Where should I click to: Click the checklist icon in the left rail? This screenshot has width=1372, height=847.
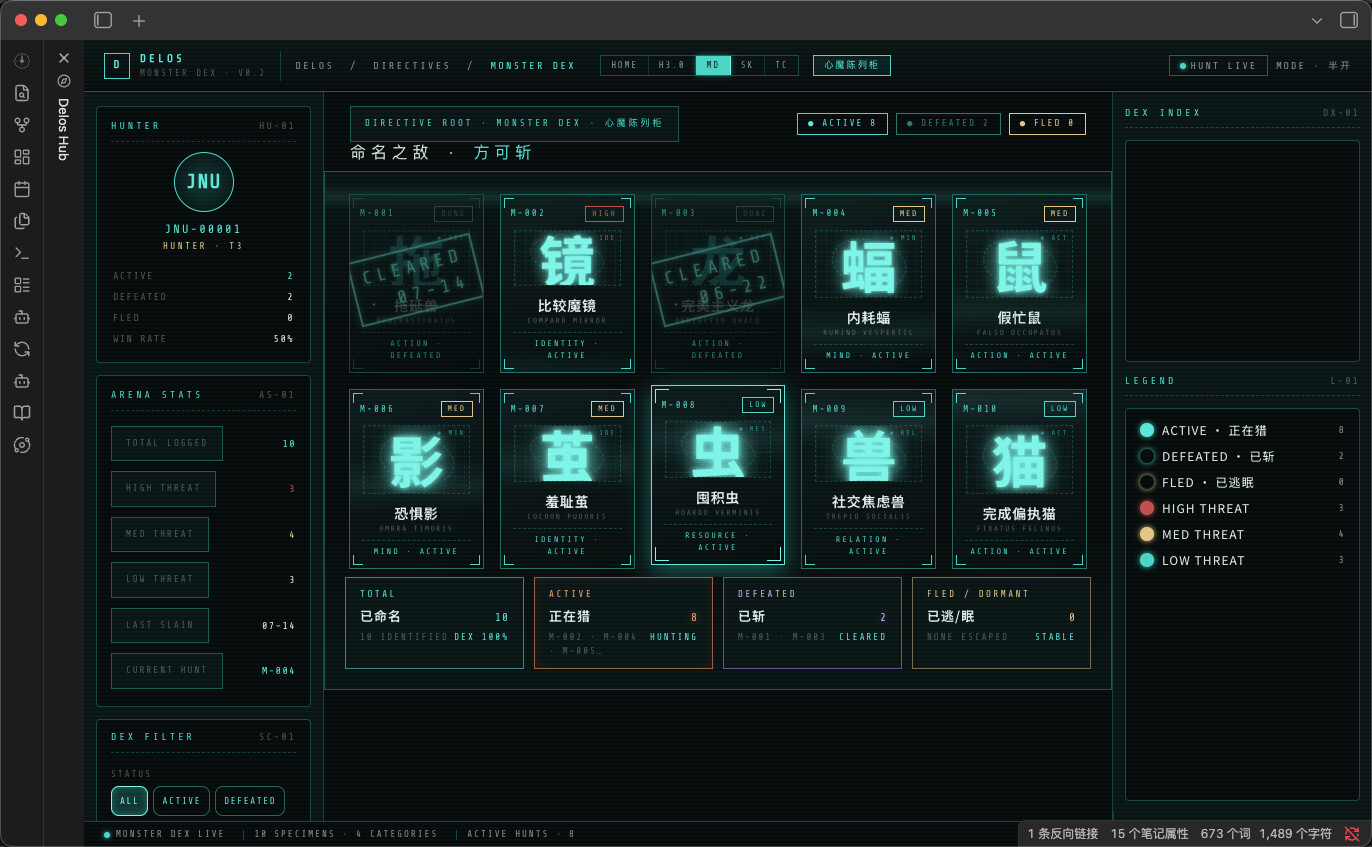[22, 285]
